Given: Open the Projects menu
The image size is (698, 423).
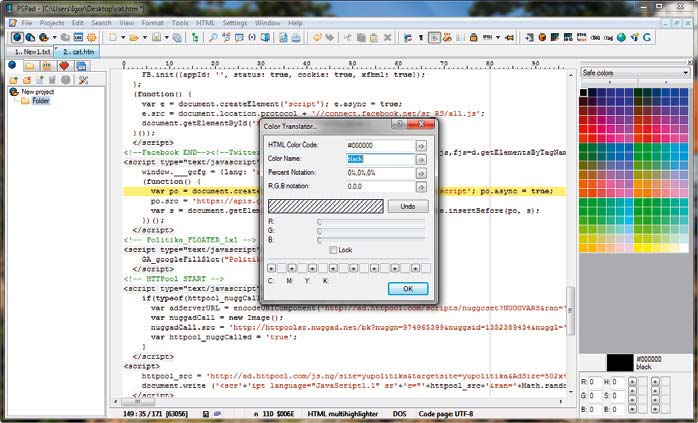Looking at the screenshot, I should (52, 23).
